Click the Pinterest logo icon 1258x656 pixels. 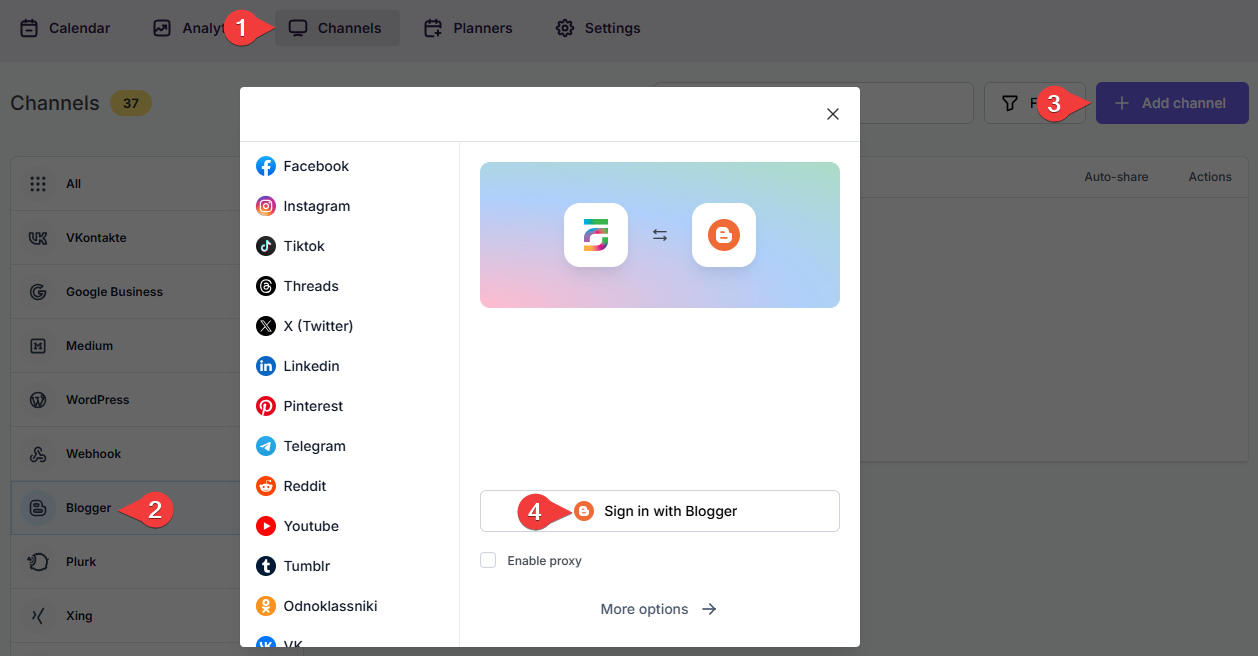click(266, 406)
